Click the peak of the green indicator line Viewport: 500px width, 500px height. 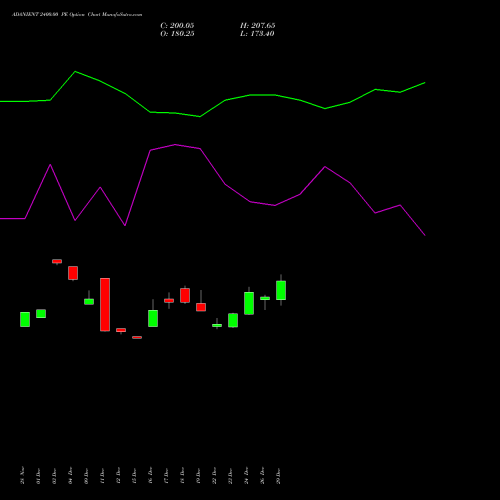click(75, 71)
